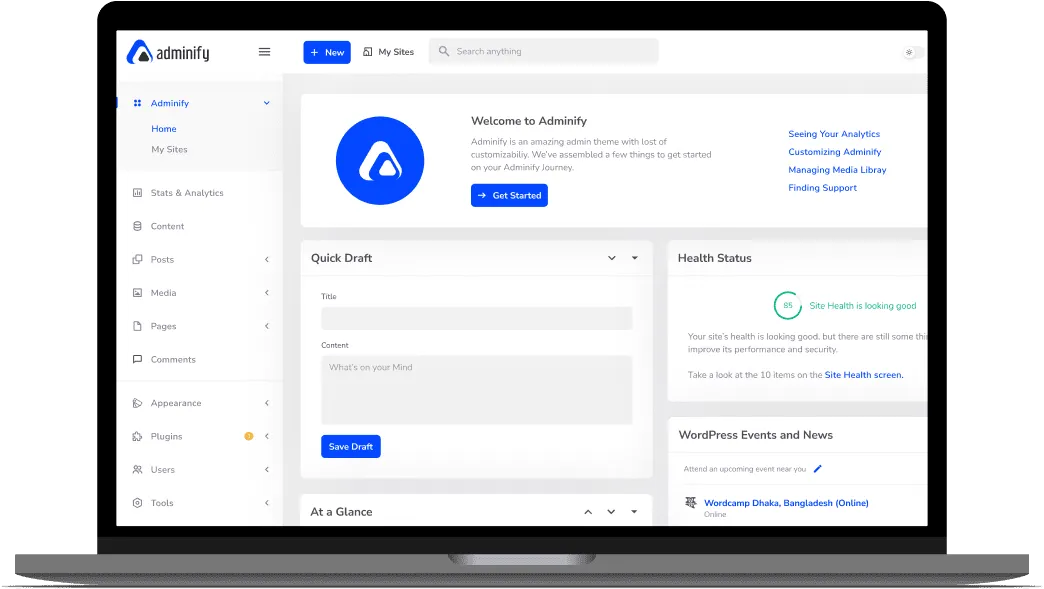Select My Sites in sidebar submenu

[x=169, y=150]
